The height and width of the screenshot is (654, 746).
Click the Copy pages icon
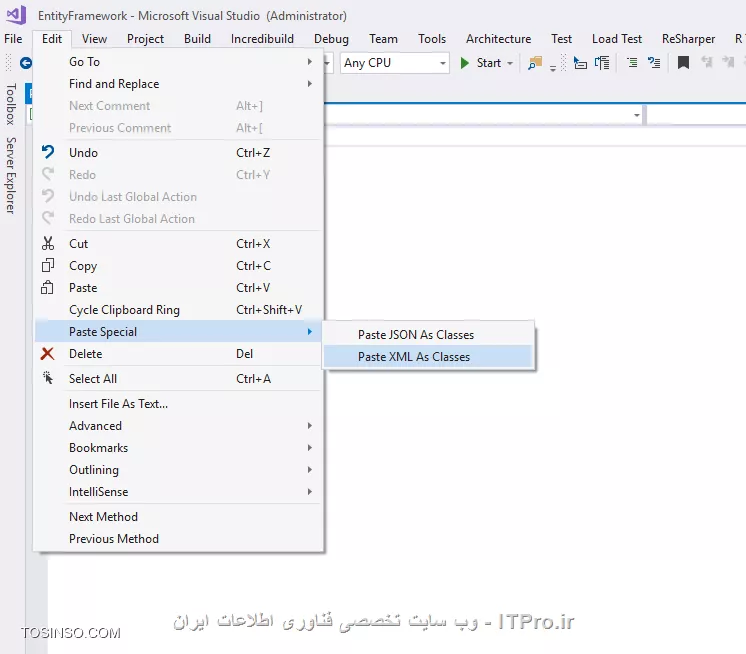48,265
